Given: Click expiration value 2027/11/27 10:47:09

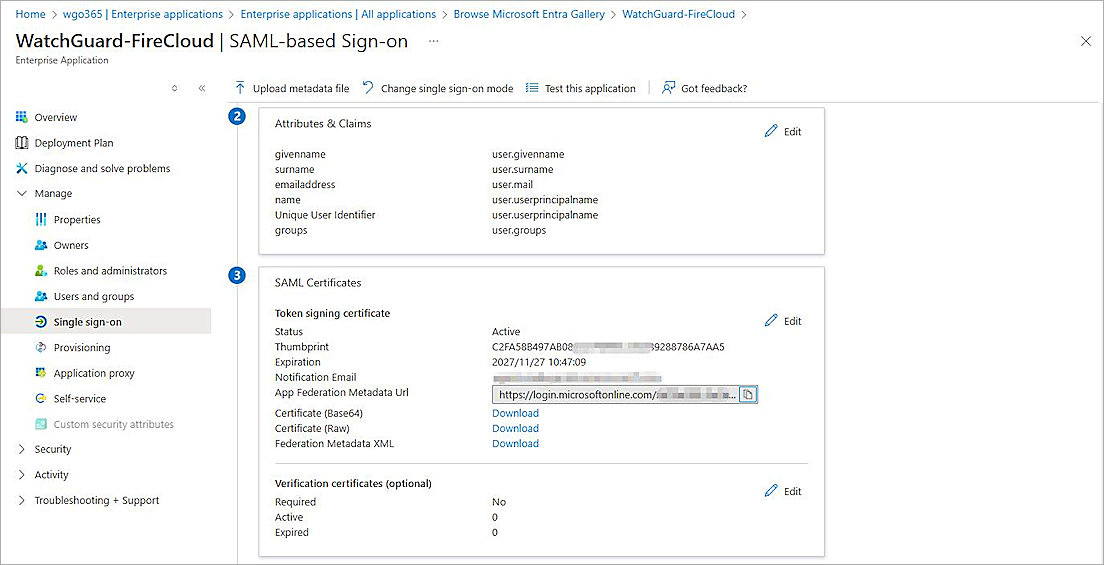Looking at the screenshot, I should click(x=539, y=362).
